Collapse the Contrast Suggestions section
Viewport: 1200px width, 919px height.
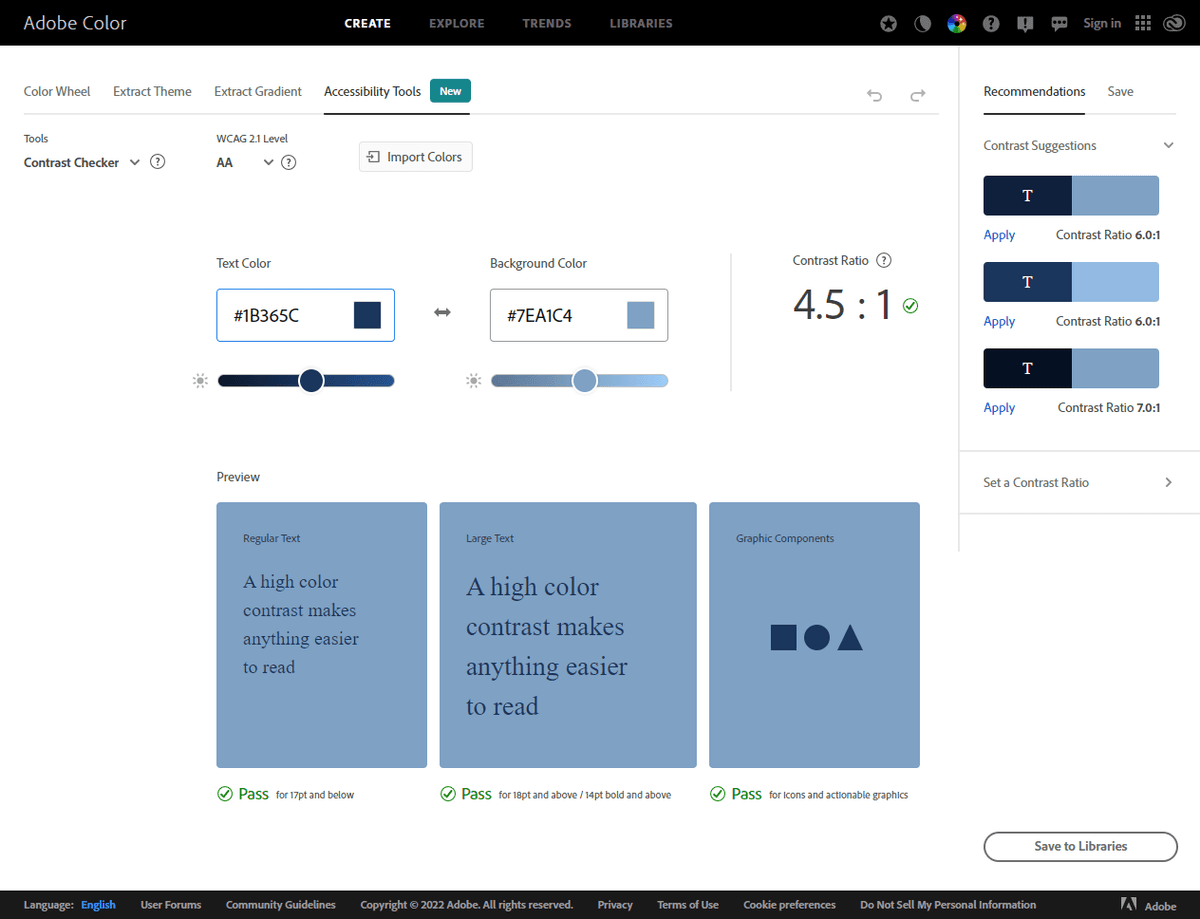[x=1168, y=146]
